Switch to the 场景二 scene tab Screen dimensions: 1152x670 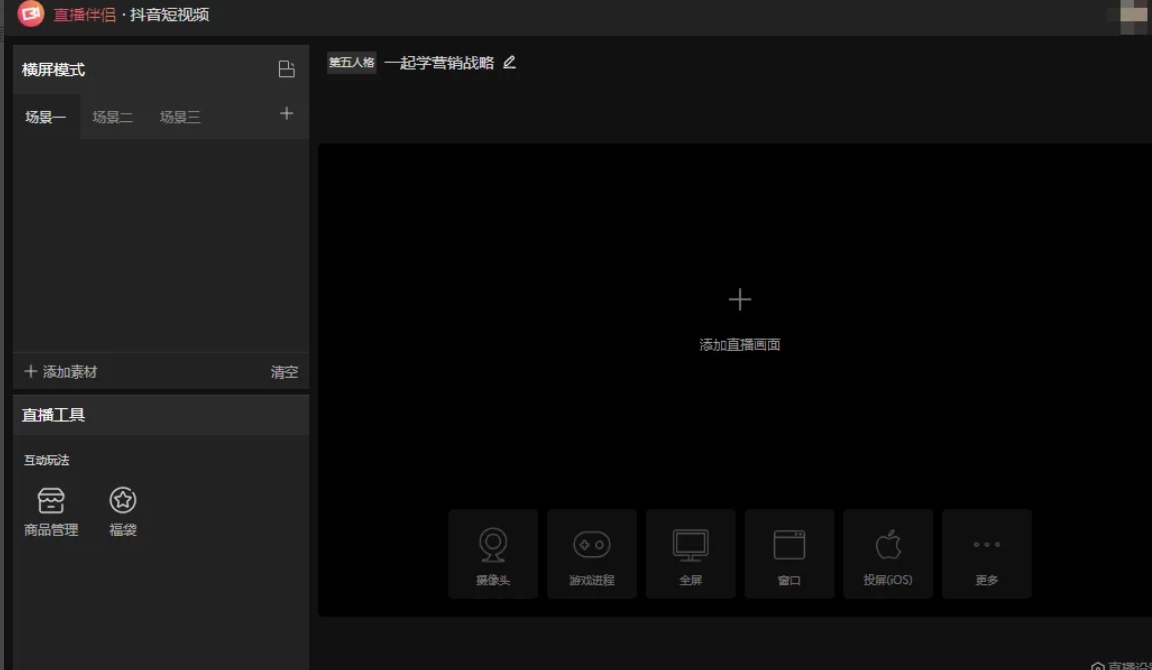click(112, 115)
